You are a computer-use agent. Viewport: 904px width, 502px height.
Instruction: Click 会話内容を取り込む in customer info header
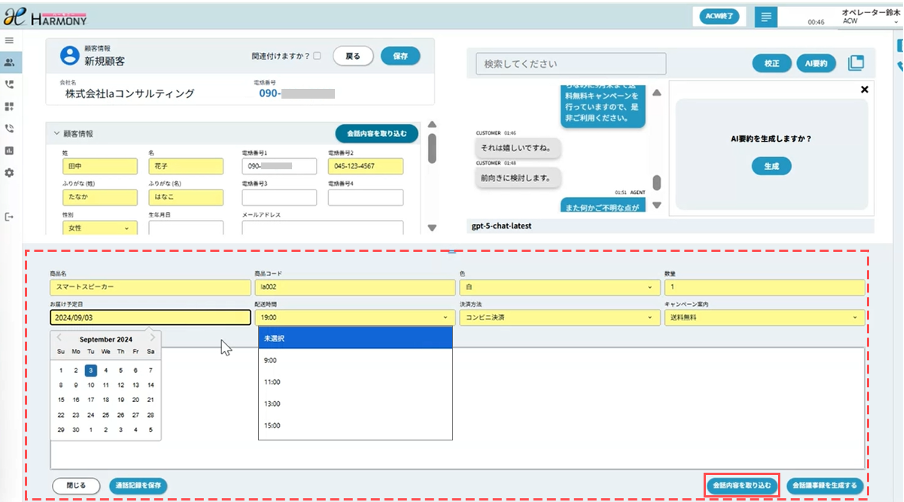coord(376,134)
